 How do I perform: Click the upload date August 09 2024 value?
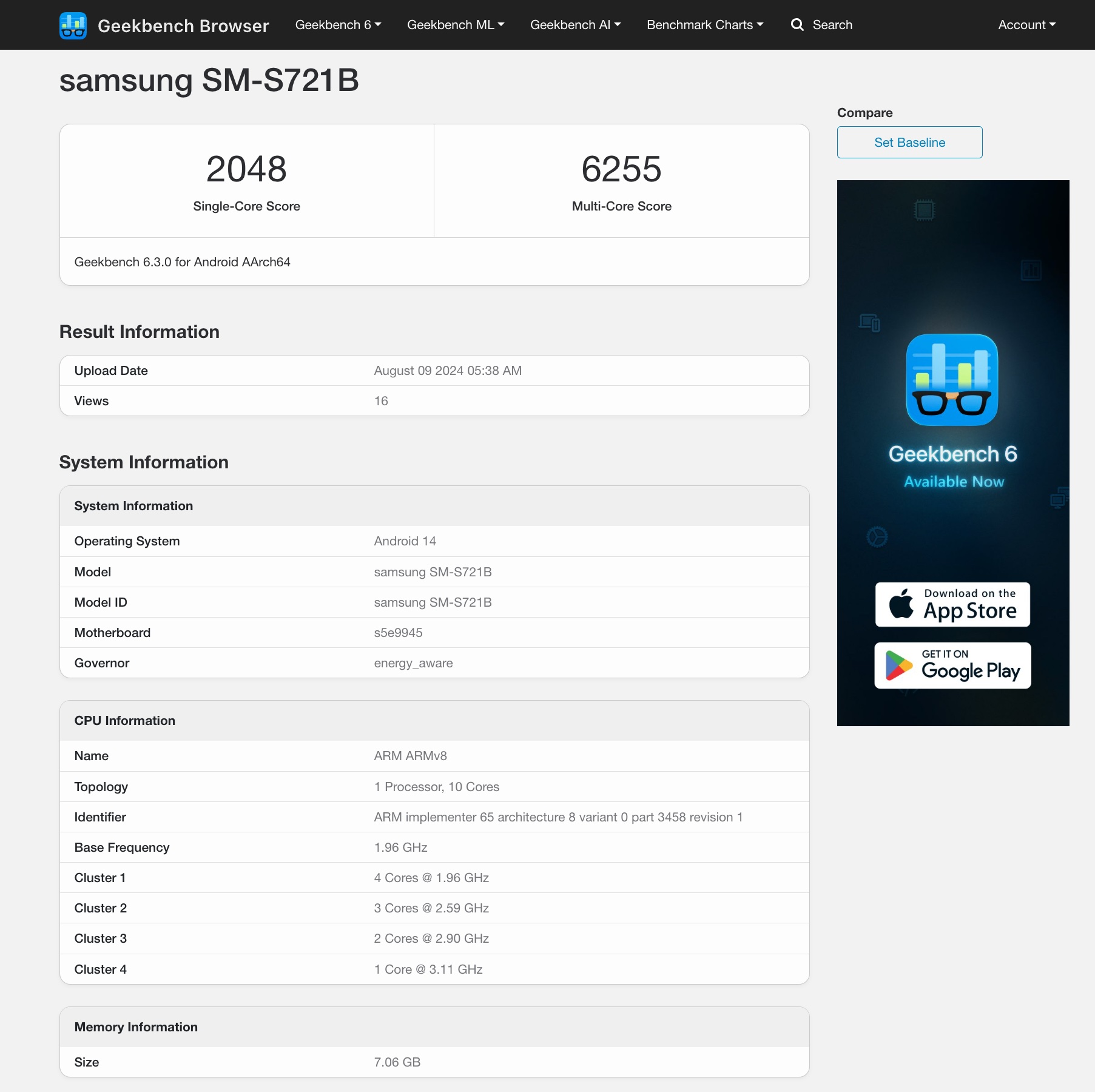coord(448,371)
